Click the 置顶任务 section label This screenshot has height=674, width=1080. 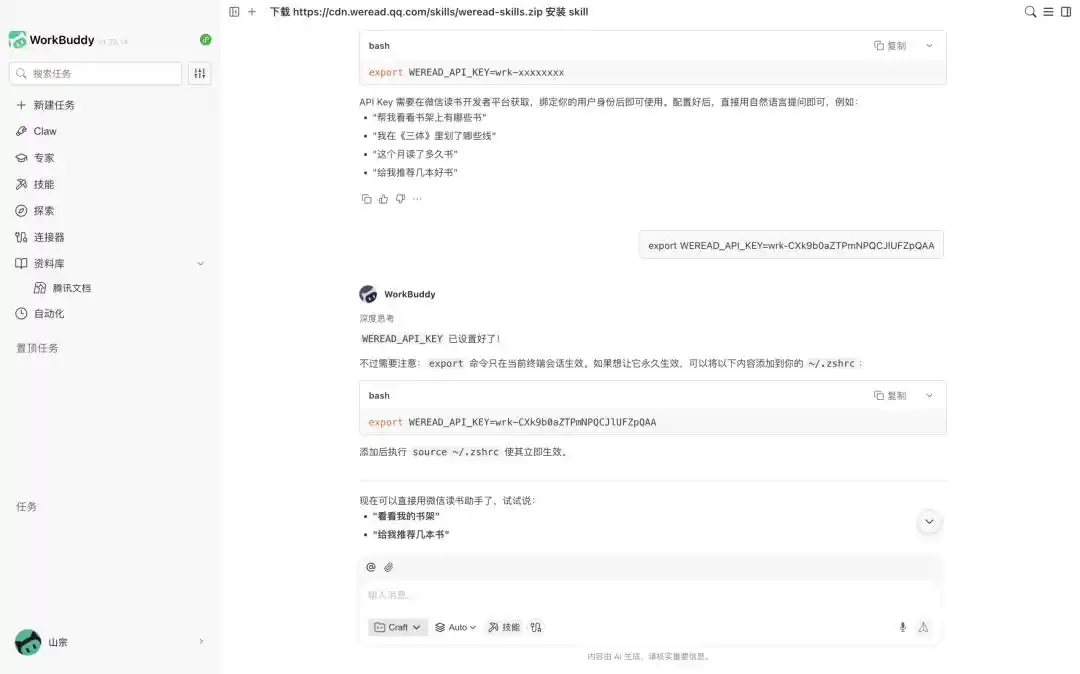tap(37, 348)
